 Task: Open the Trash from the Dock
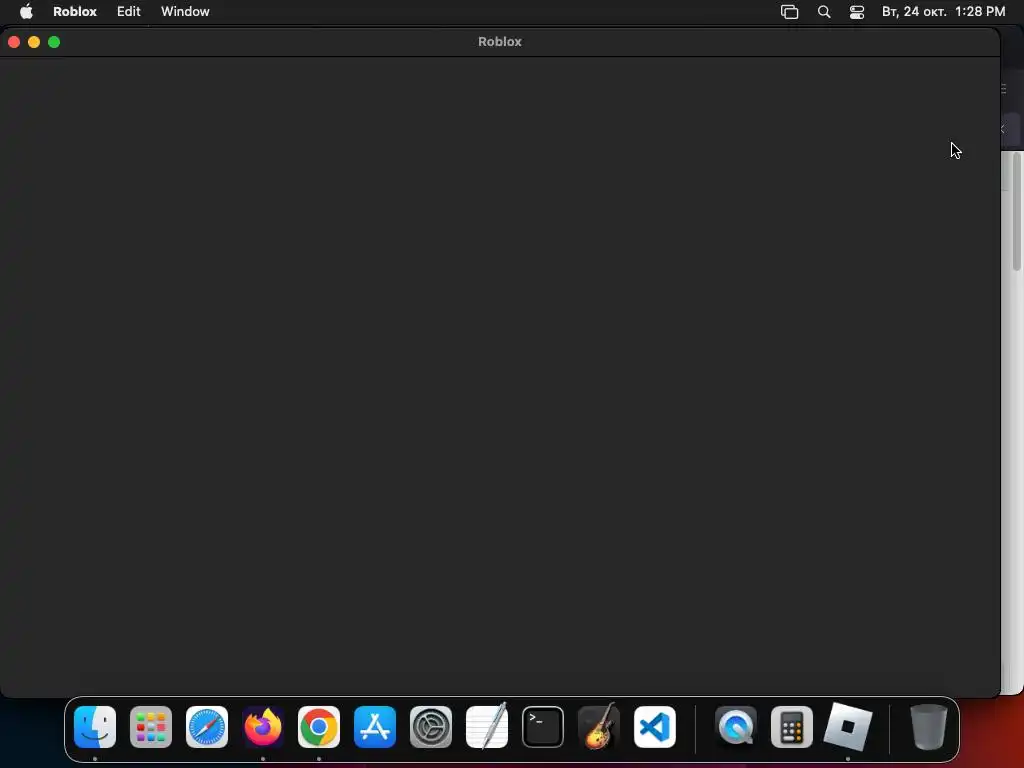tap(929, 727)
